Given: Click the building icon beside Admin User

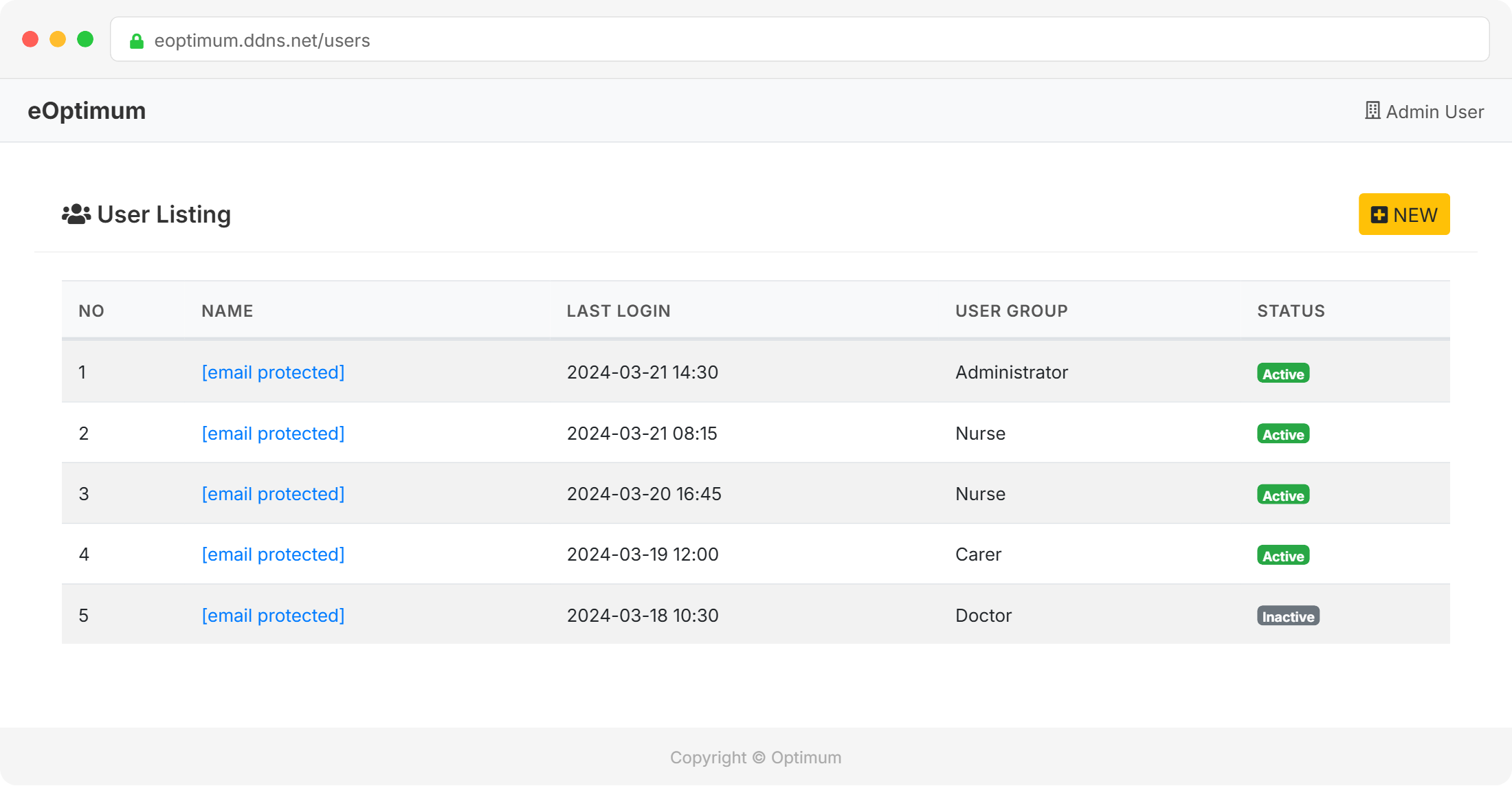Looking at the screenshot, I should [x=1372, y=111].
